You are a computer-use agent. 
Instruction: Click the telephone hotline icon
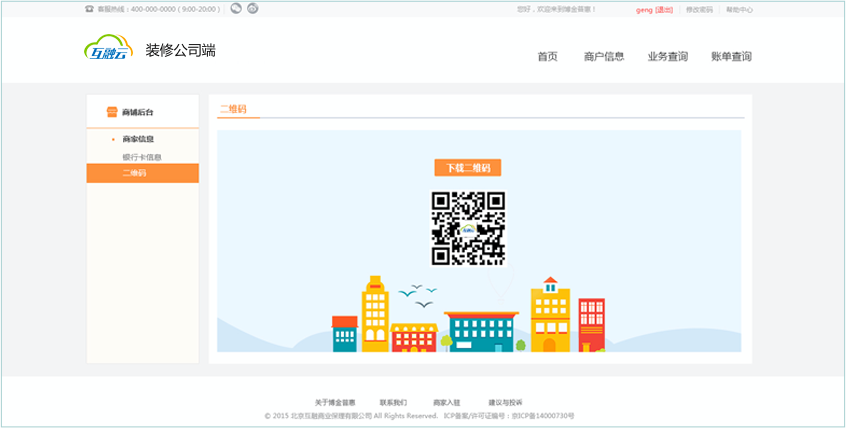(x=90, y=9)
